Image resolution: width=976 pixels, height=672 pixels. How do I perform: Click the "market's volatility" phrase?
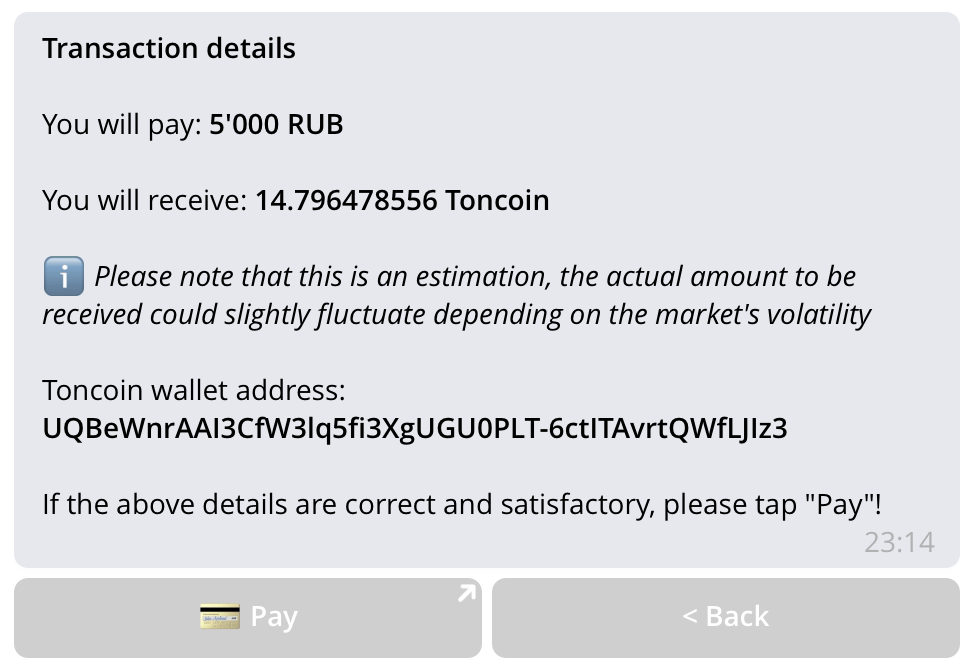pos(763,315)
